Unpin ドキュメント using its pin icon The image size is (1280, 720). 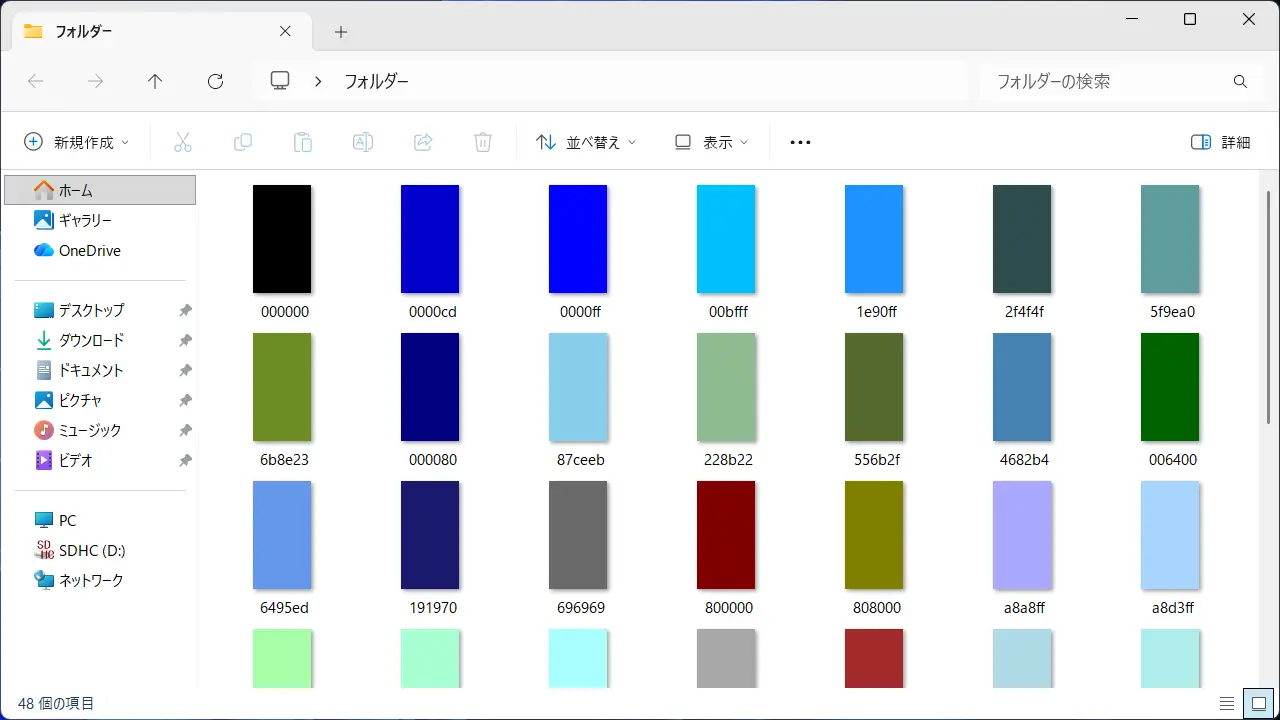tap(185, 370)
